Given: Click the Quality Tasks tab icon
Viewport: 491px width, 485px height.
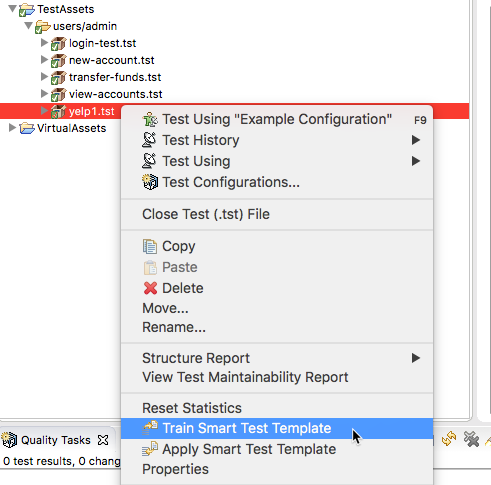Looking at the screenshot, I should pyautogui.click(x=9, y=440).
